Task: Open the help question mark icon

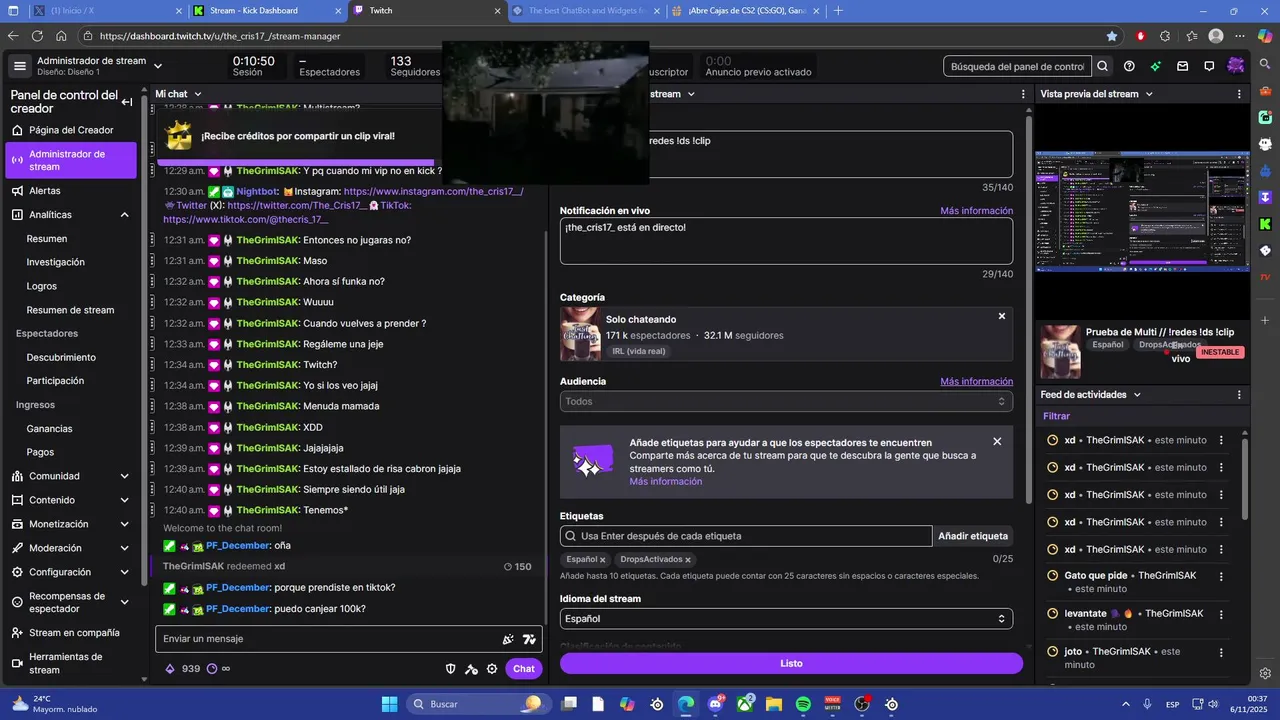Action: pos(1129,66)
